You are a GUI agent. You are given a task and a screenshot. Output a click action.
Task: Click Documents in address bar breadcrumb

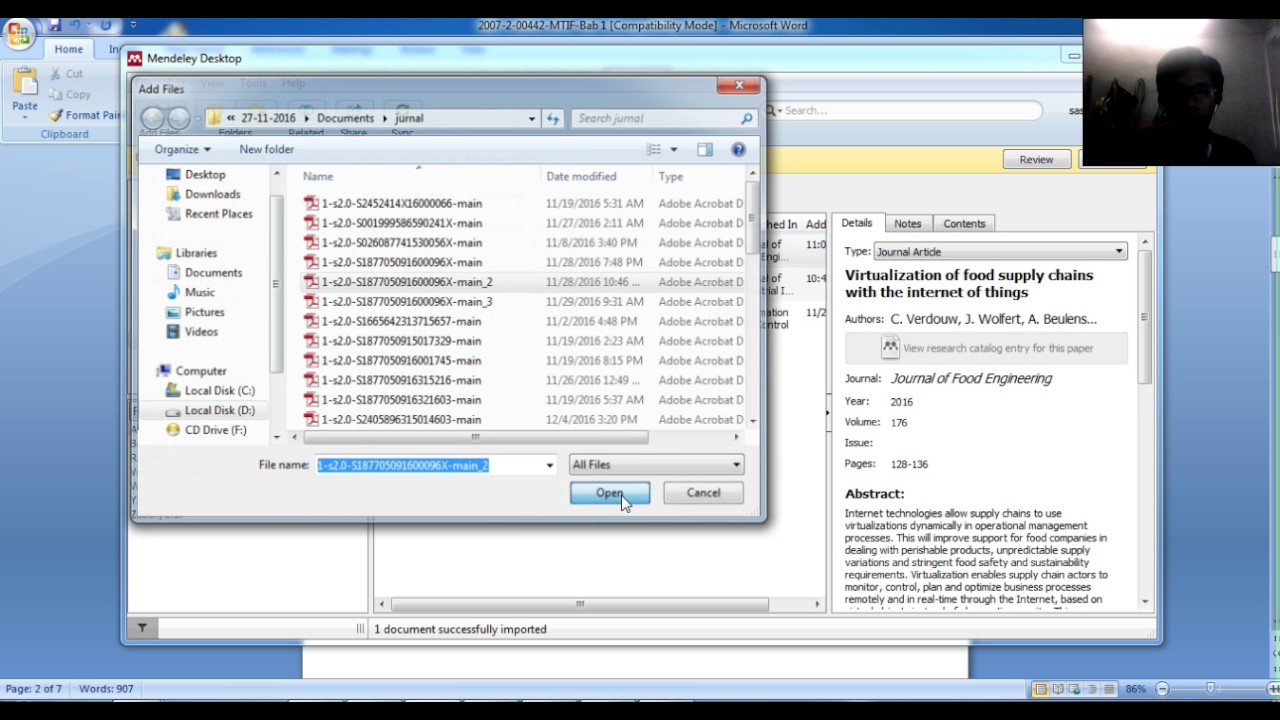(x=345, y=118)
